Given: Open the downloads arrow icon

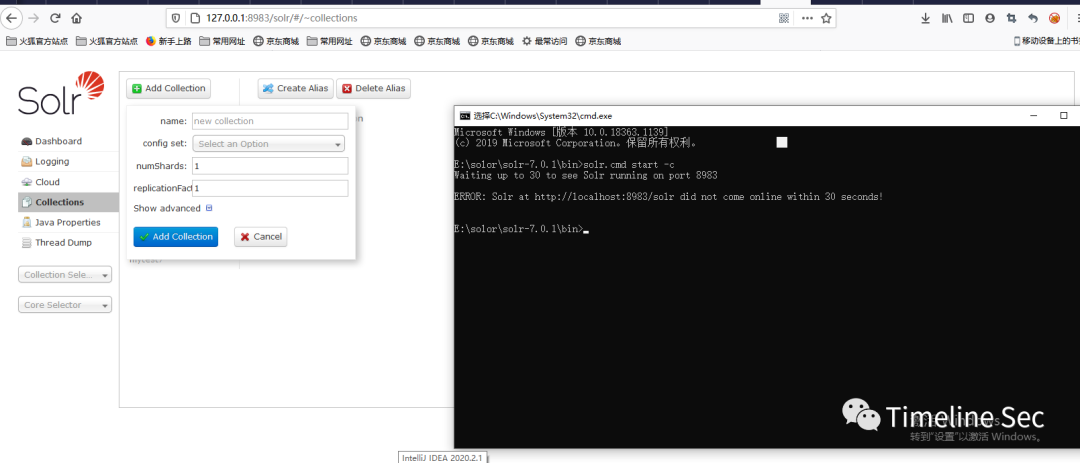Looking at the screenshot, I should [926, 19].
